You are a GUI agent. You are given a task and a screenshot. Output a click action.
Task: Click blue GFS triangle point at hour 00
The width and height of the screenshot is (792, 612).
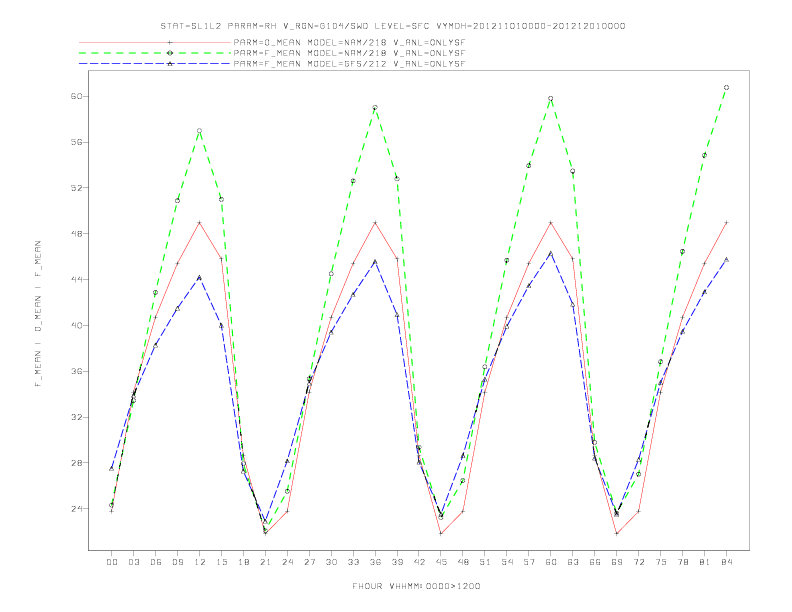tap(112, 469)
